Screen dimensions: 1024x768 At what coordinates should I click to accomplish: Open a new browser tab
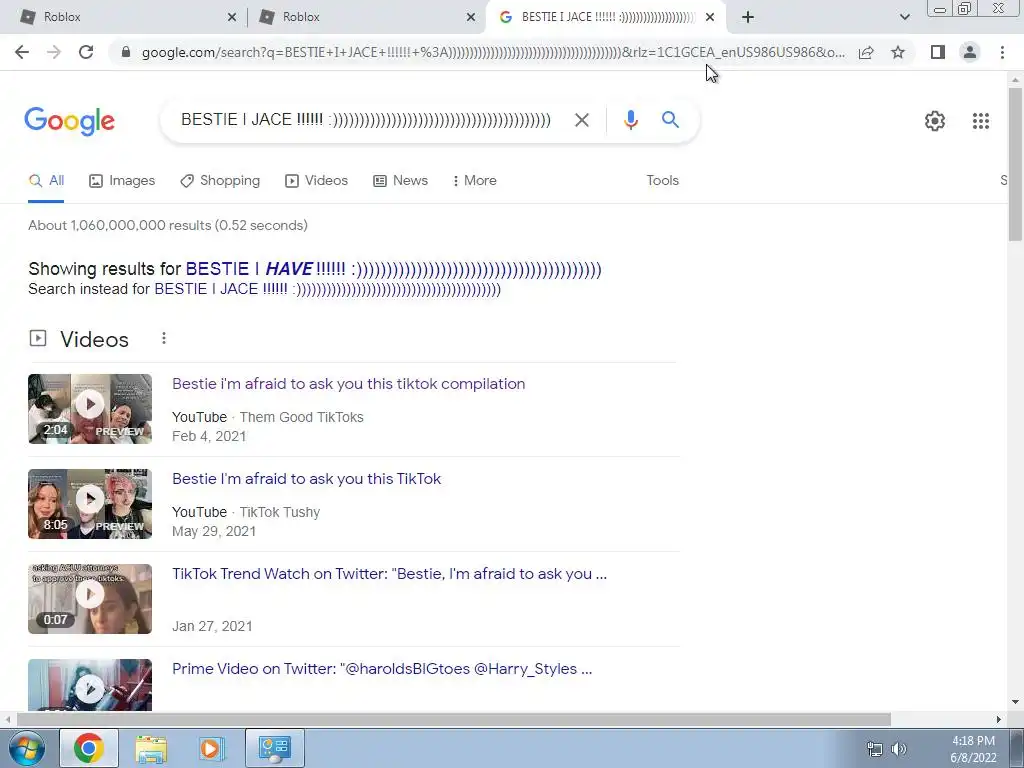point(748,17)
